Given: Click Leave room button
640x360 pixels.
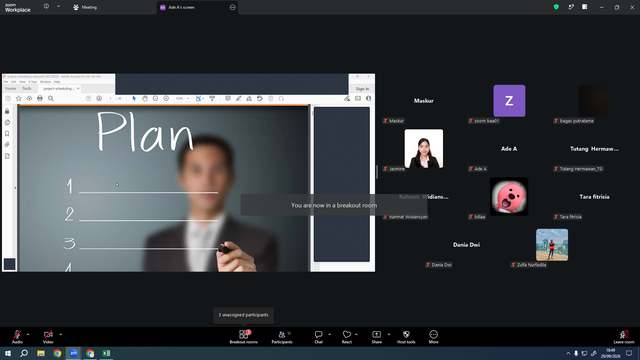Looking at the screenshot, I should click(624, 337).
